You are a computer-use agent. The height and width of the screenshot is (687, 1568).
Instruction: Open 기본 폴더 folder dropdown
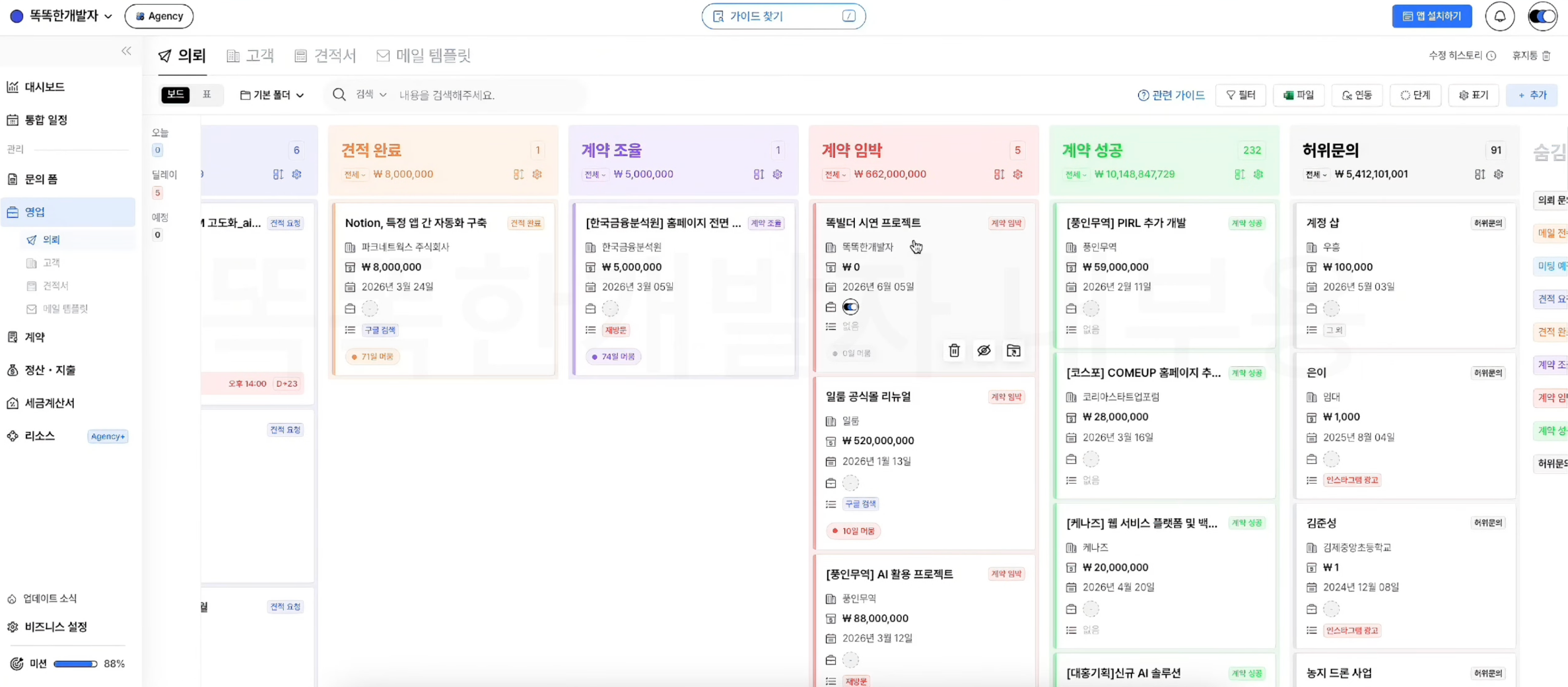[272, 95]
